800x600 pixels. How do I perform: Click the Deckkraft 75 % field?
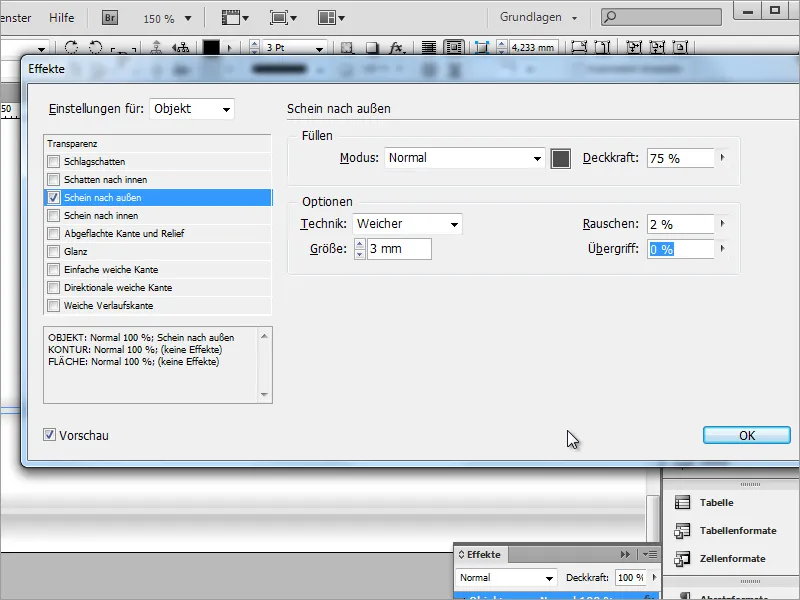coord(681,158)
